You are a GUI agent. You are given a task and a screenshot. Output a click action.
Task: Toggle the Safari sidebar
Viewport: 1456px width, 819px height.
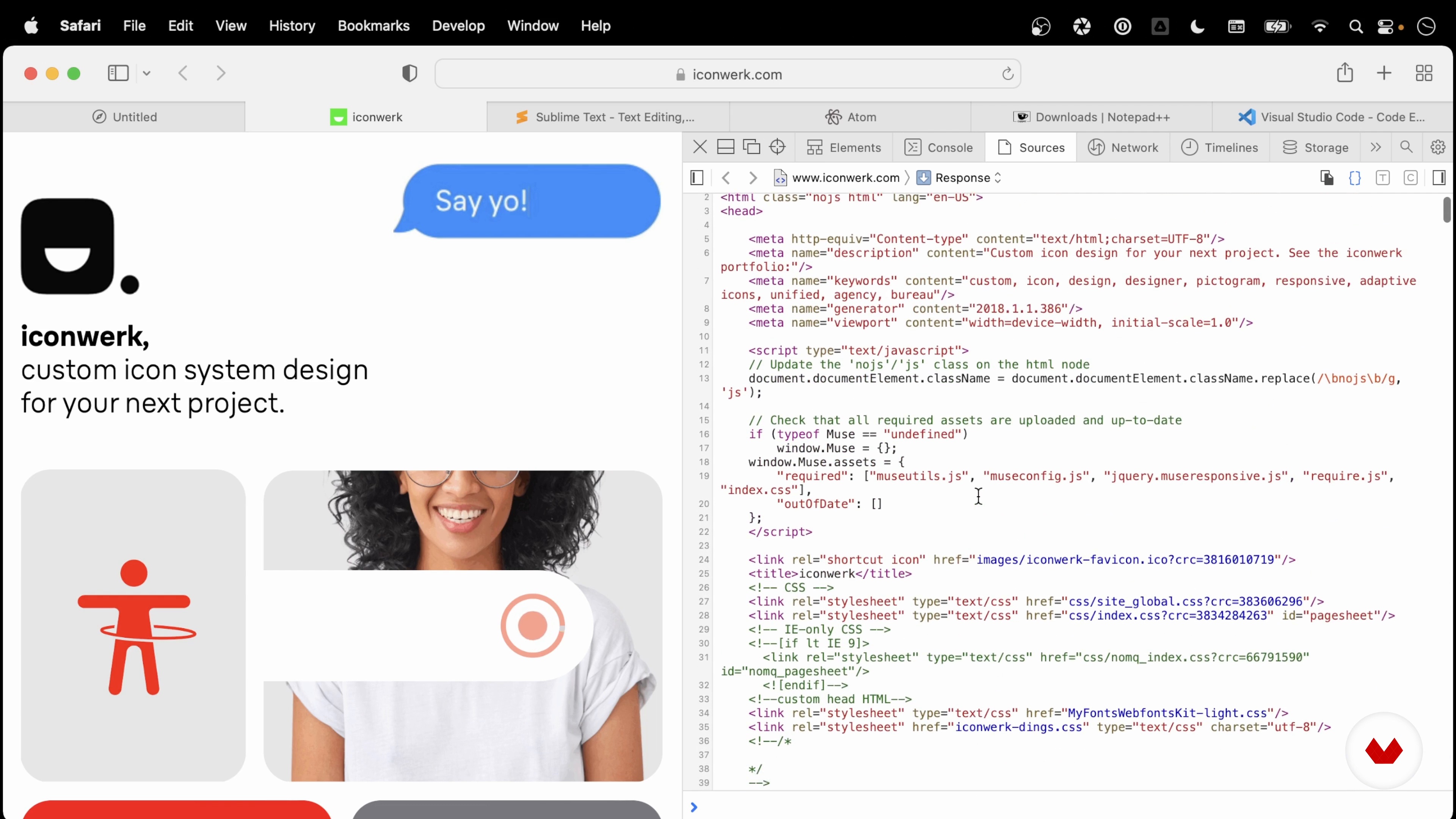(118, 73)
